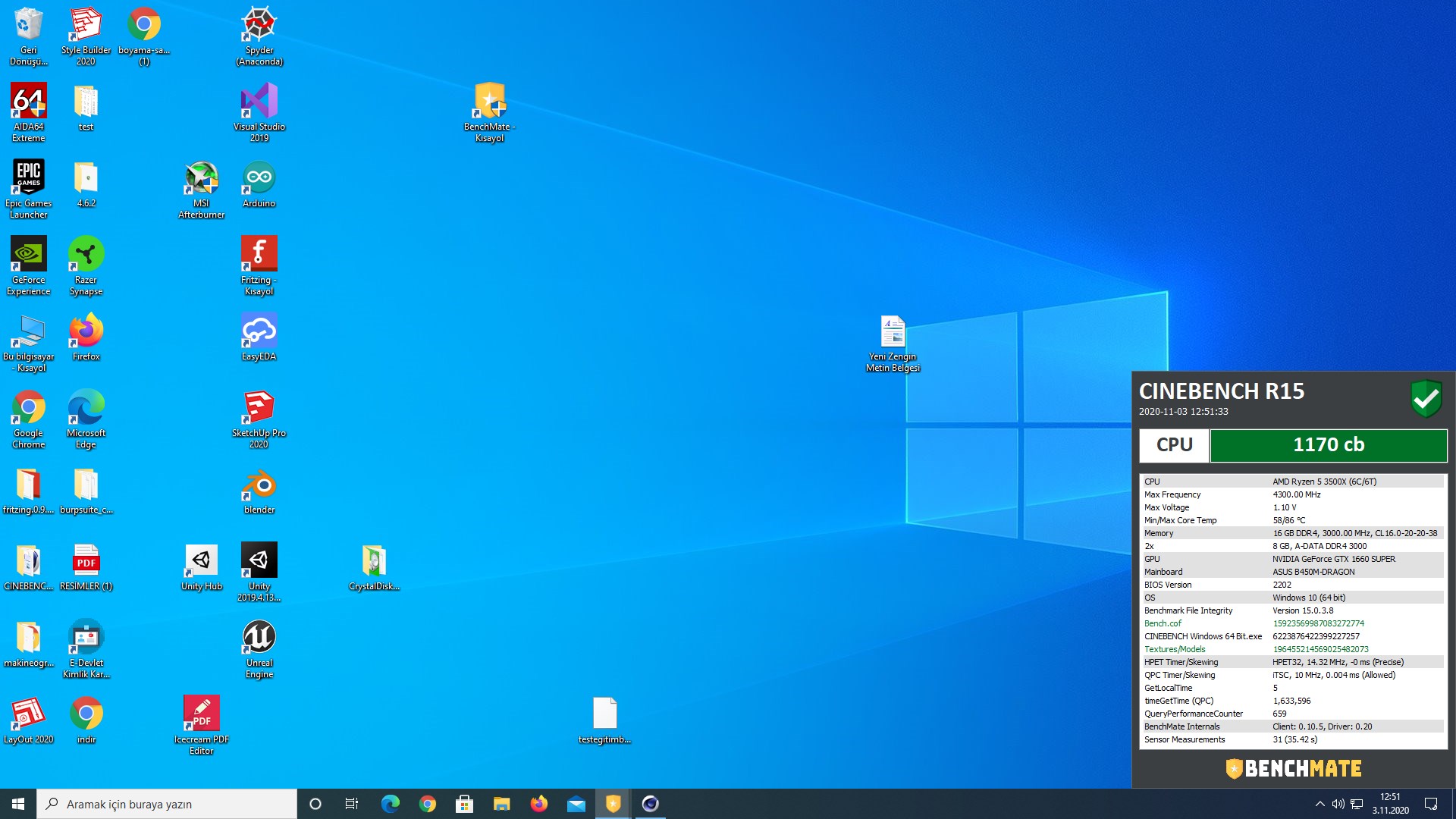
Task: Open network status tray icon
Action: coord(1357,804)
